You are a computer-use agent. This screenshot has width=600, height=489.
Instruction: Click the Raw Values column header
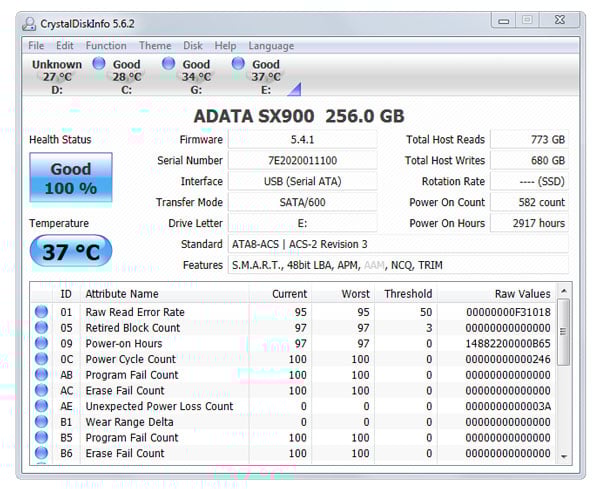(x=496, y=293)
